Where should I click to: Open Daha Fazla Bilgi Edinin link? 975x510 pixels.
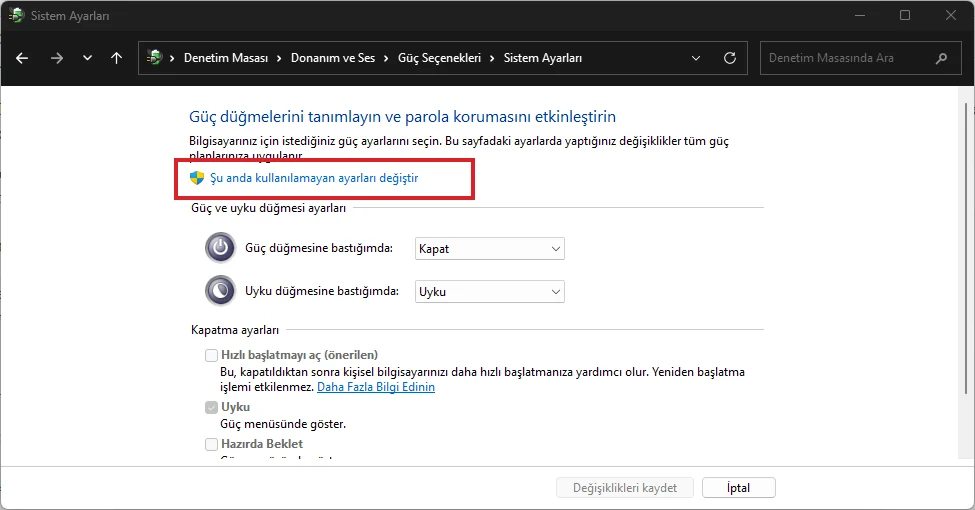coord(376,387)
